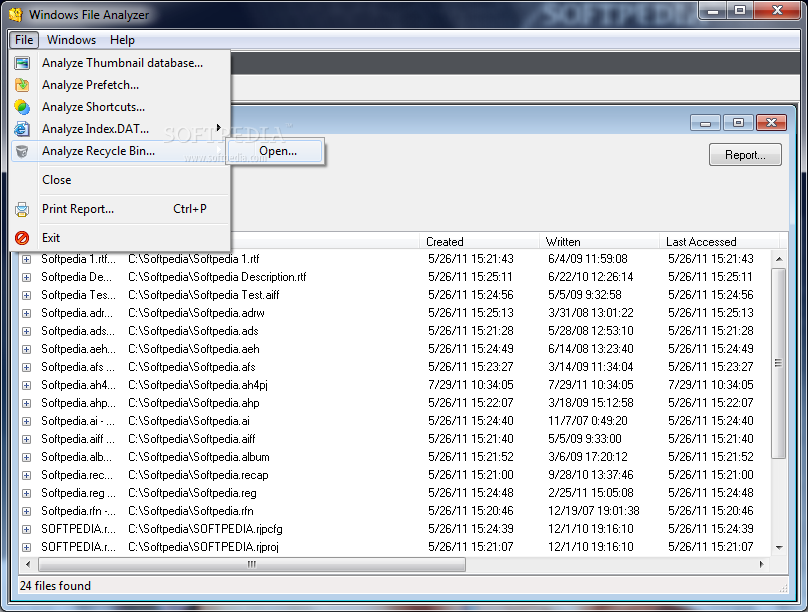
Task: Expand the Softpedia 1.rtf row
Action: [26, 259]
